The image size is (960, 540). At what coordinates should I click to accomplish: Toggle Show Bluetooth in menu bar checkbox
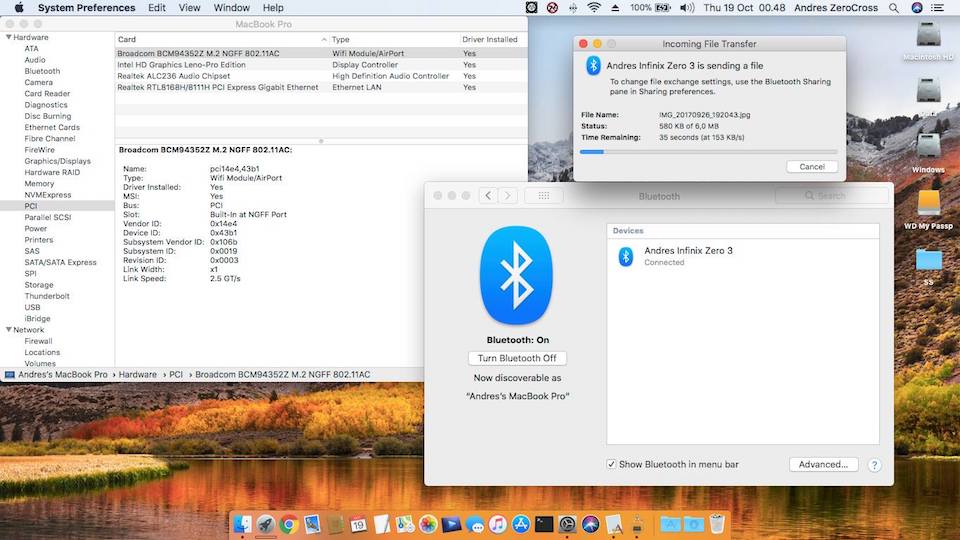click(x=611, y=464)
